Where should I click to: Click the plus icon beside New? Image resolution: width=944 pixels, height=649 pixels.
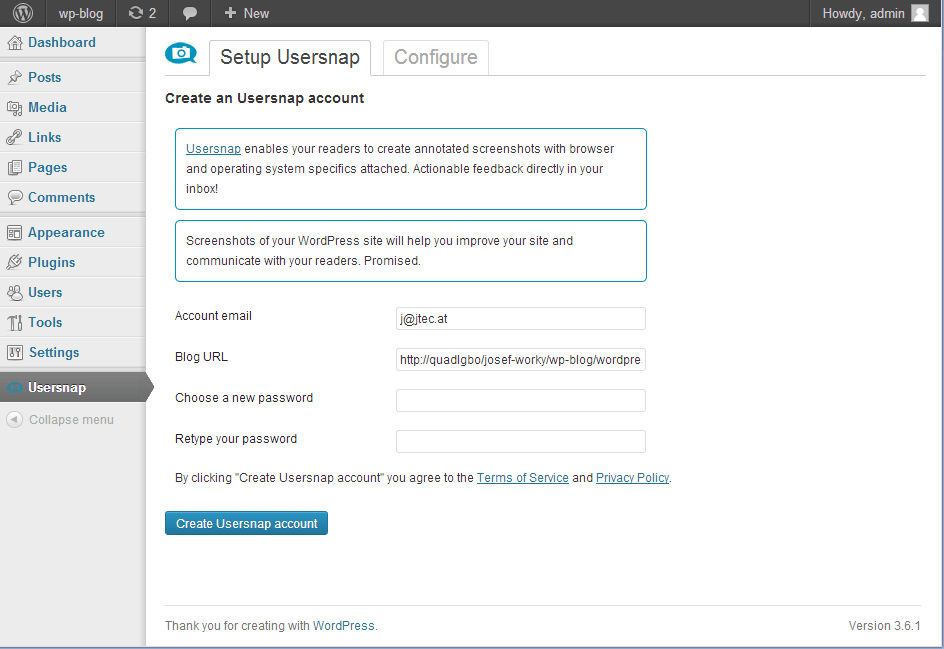click(230, 13)
